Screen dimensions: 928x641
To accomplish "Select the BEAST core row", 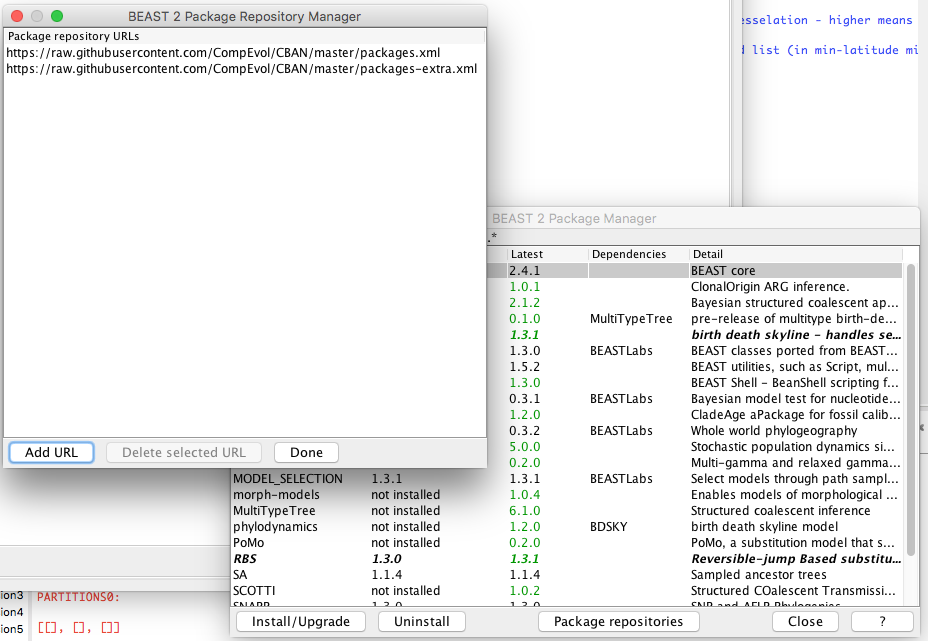I will (695, 270).
